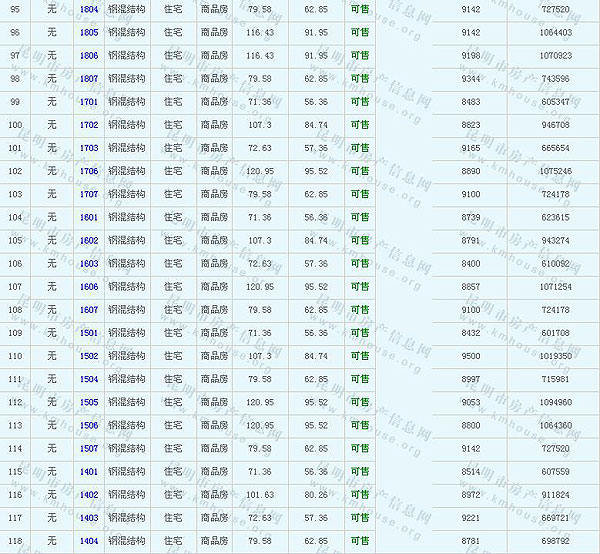The width and height of the screenshot is (600, 554).
Task: Click room 1706 hyperlink
Action: [89, 171]
